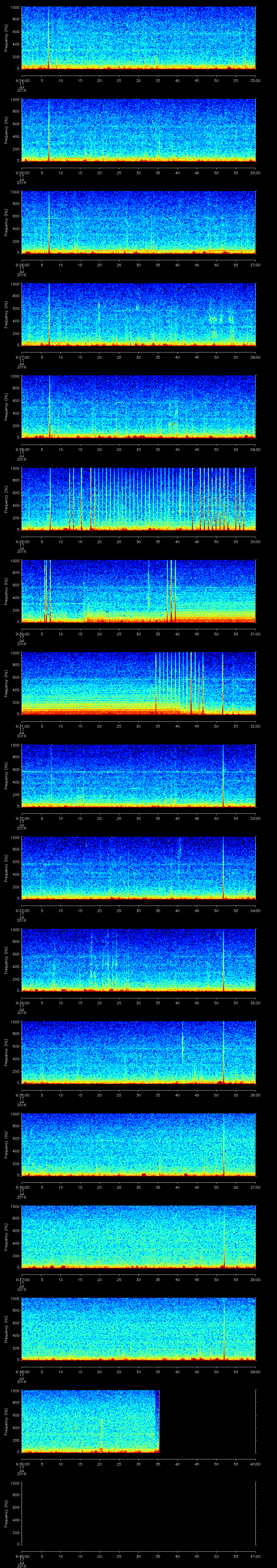Select the 31:00 end time label

(x=256, y=634)
